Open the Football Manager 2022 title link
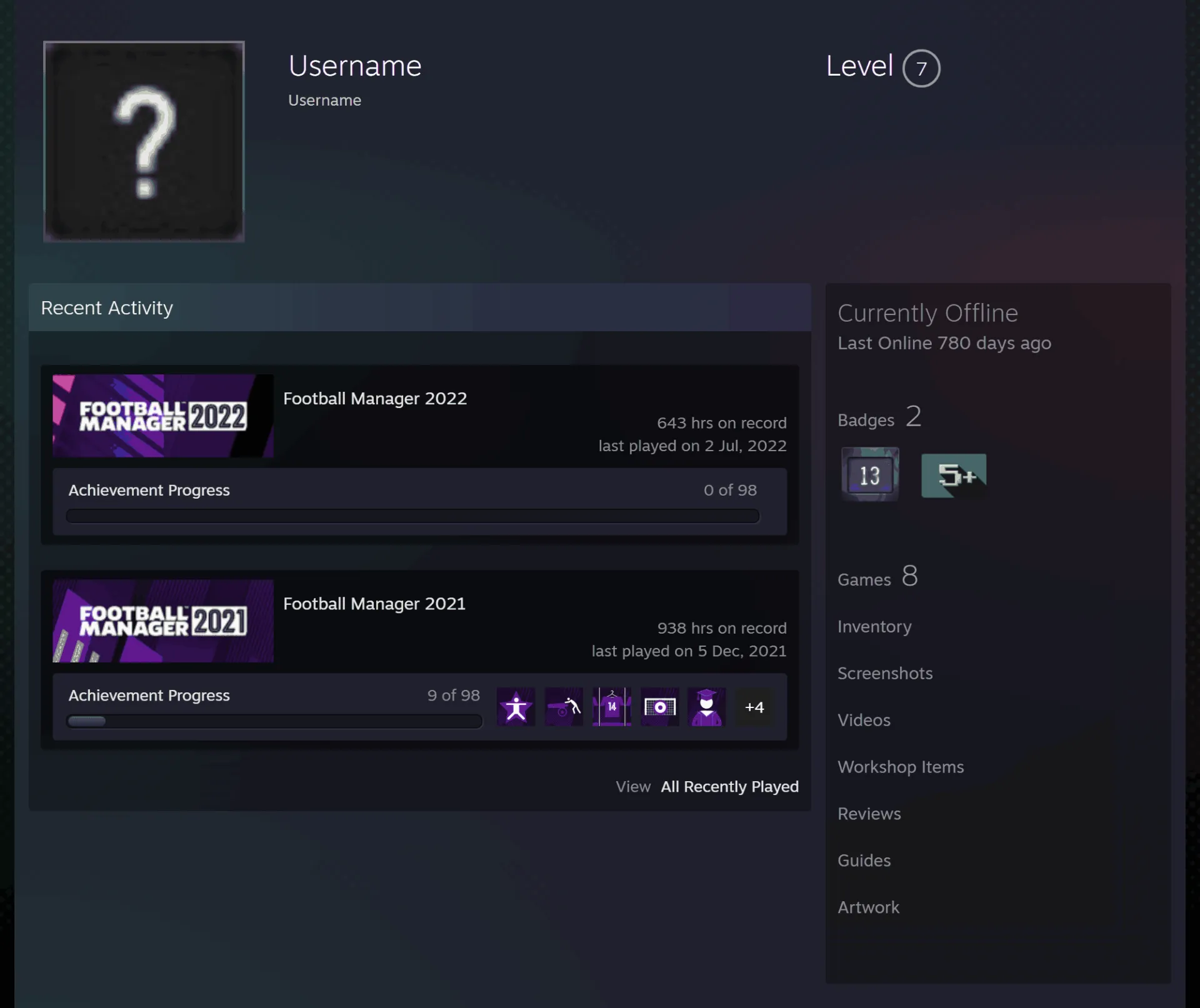1200x1008 pixels. [375, 398]
